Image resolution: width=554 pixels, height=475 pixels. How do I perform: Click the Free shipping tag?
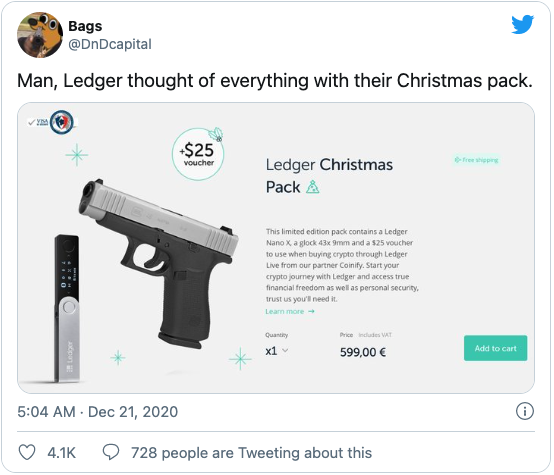(x=476, y=160)
